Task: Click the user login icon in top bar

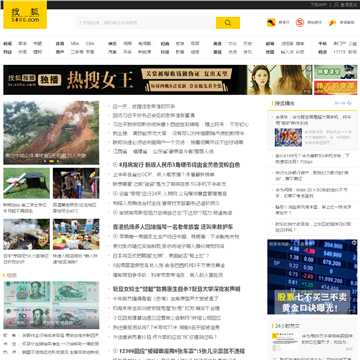Action: coord(336,5)
